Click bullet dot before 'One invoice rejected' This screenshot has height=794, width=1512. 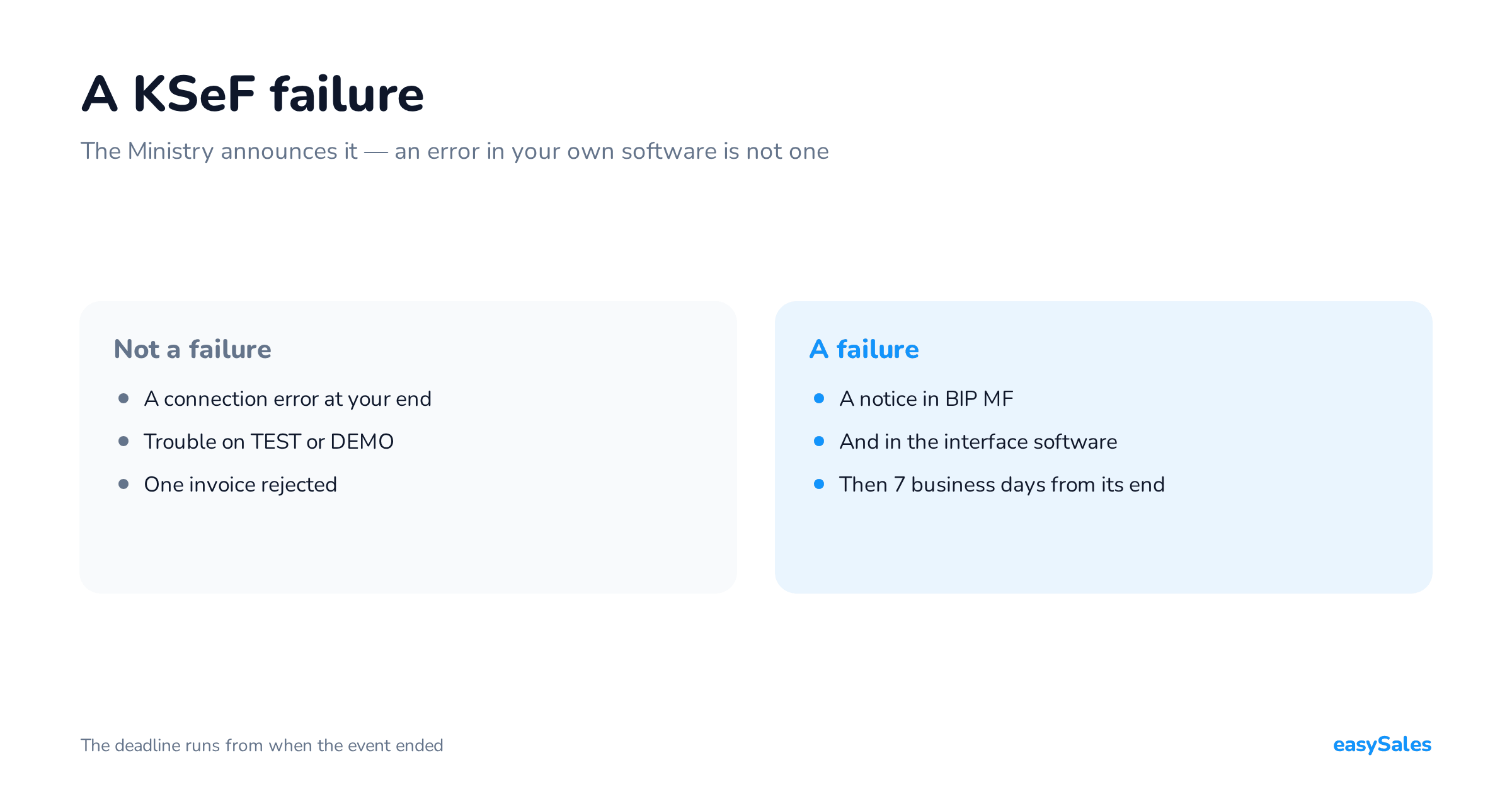123,484
